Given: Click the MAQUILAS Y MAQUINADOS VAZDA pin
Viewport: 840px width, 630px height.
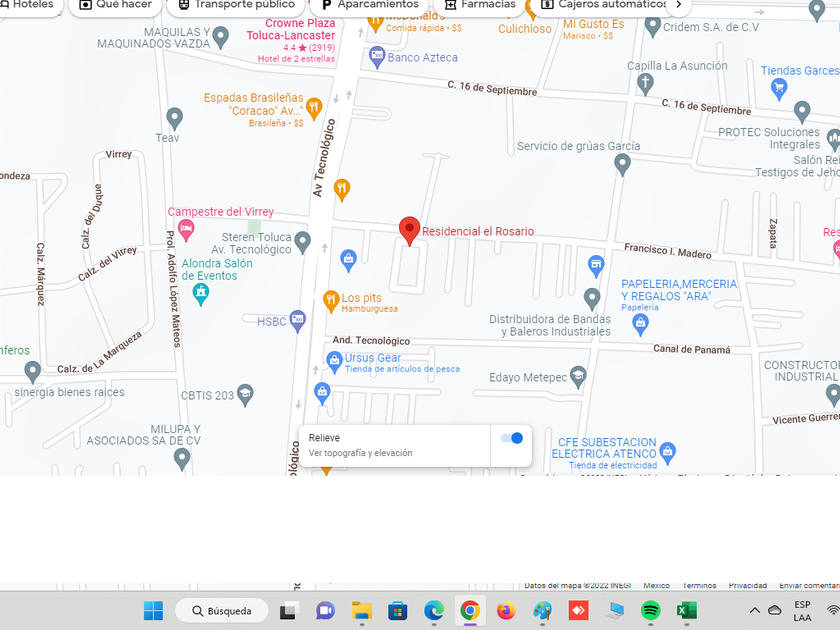Looking at the screenshot, I should pos(221,38).
